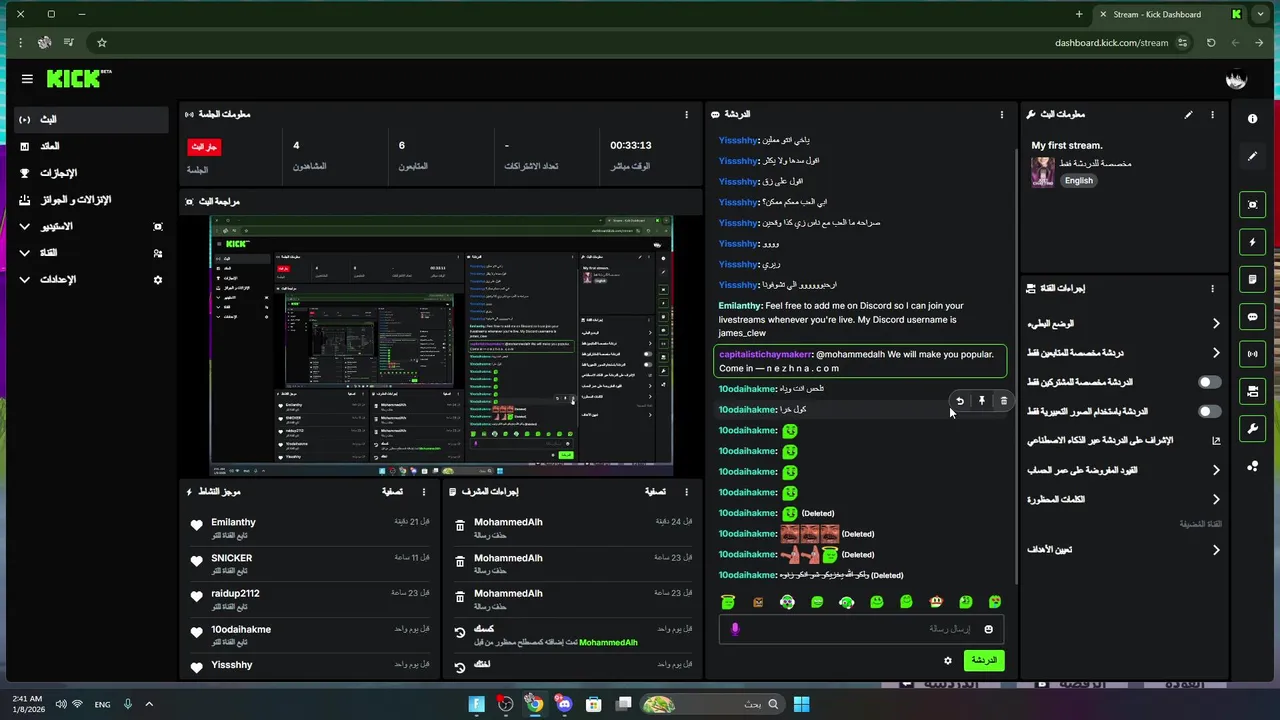Image resolution: width=1280 pixels, height=720 pixels.
Task: Open channel actions panel three-dot menu
Action: click(1212, 289)
